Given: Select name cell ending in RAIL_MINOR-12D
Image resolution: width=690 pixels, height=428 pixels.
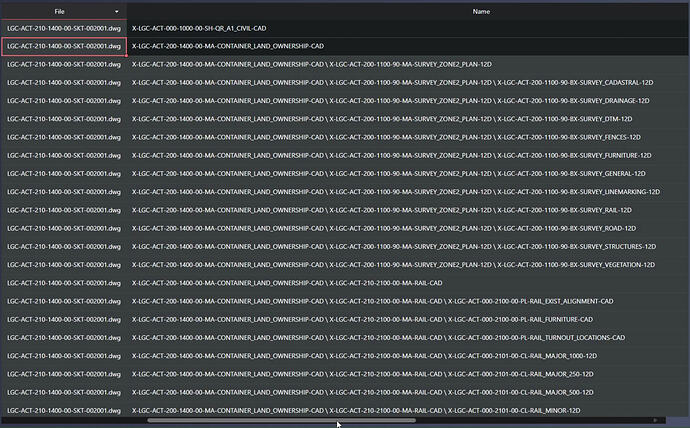Looking at the screenshot, I should click(408, 410).
